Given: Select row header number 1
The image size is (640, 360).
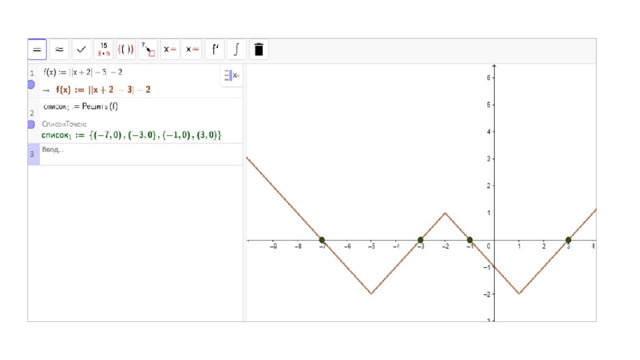Looking at the screenshot, I should [32, 73].
